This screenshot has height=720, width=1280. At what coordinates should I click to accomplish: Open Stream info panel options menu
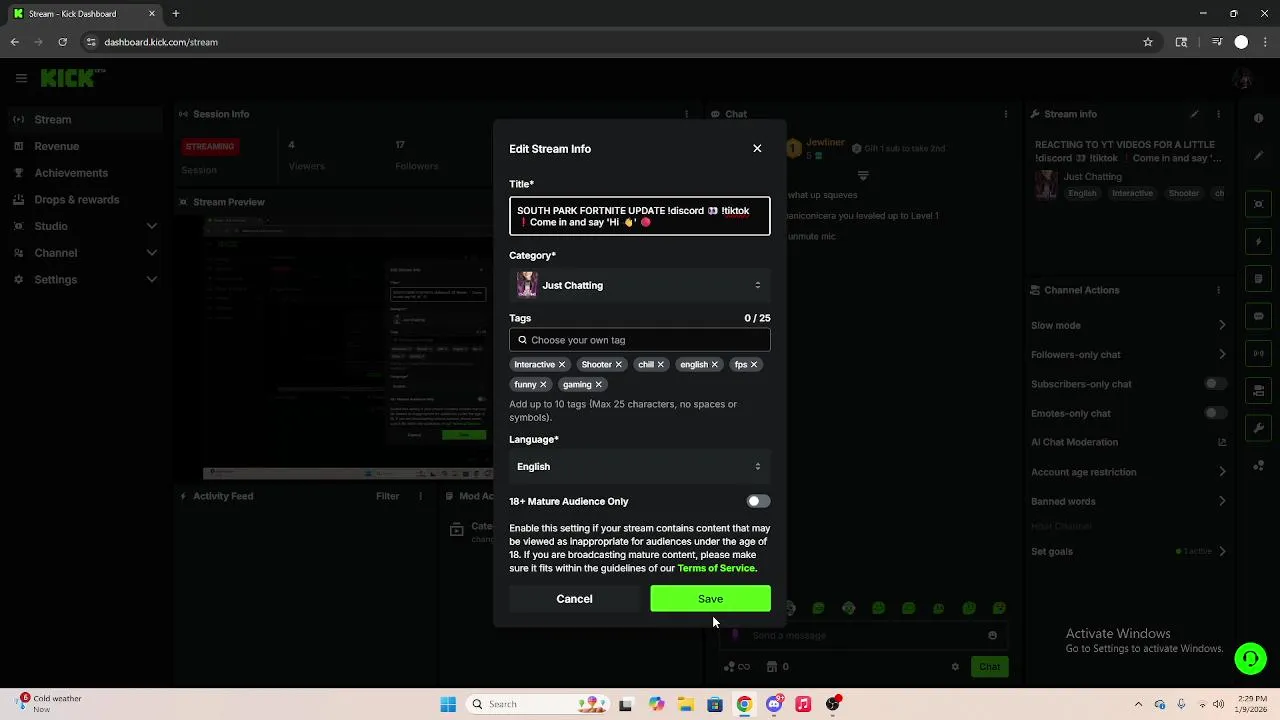1218,114
